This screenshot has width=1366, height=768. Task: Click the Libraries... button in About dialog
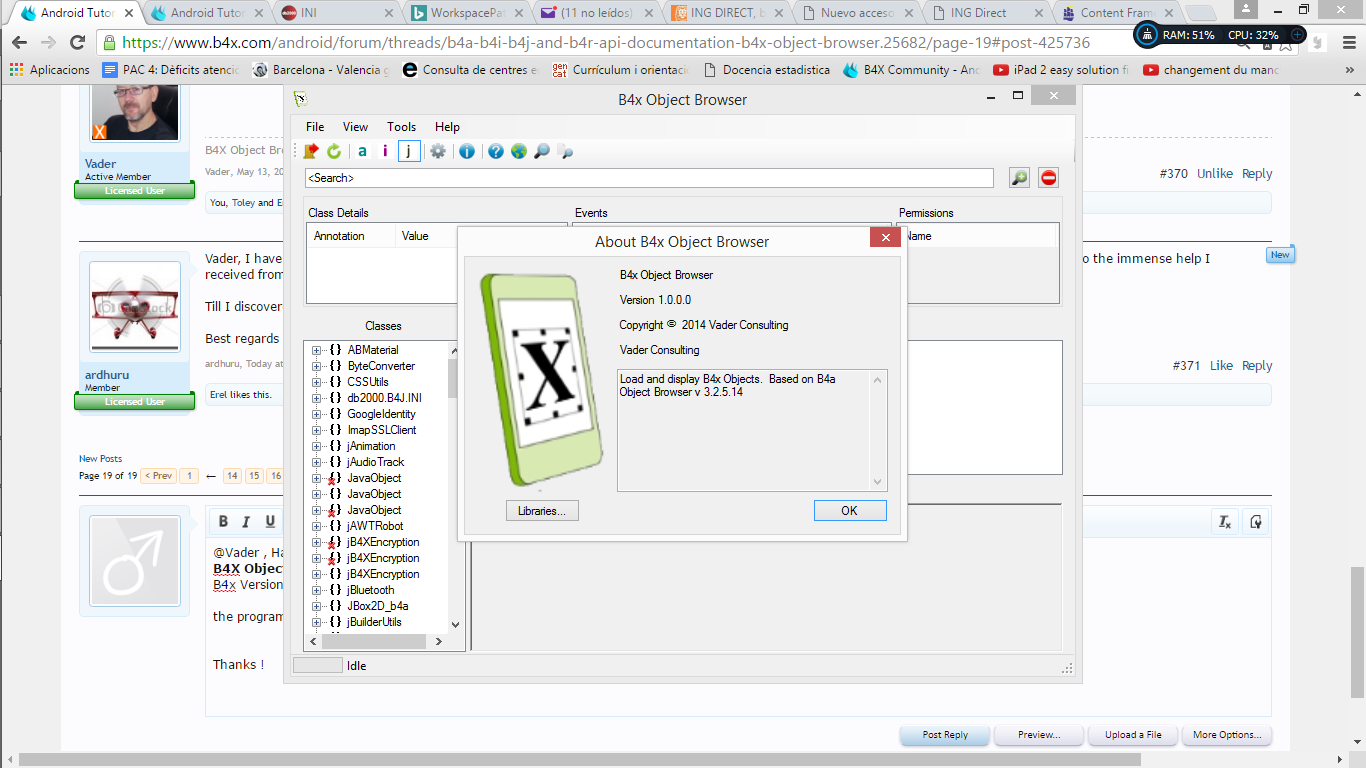point(542,511)
